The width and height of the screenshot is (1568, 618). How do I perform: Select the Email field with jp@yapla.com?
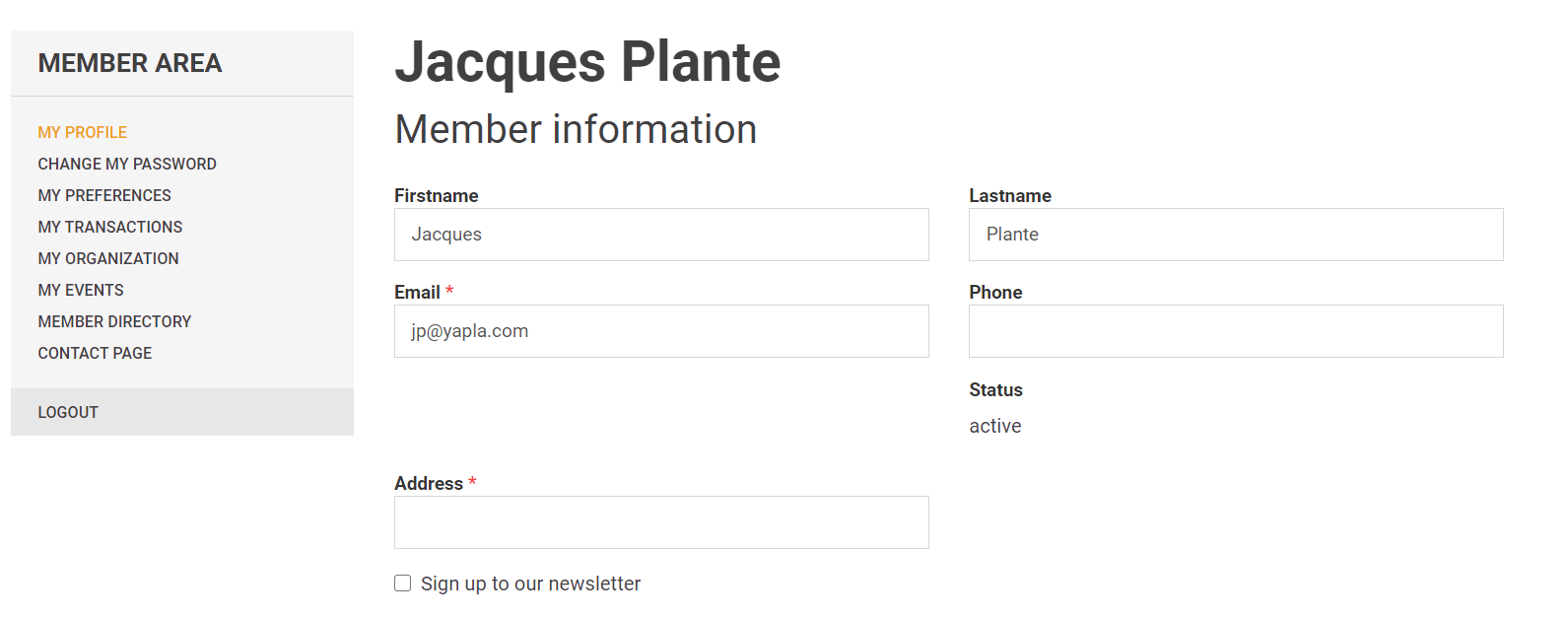(x=661, y=331)
